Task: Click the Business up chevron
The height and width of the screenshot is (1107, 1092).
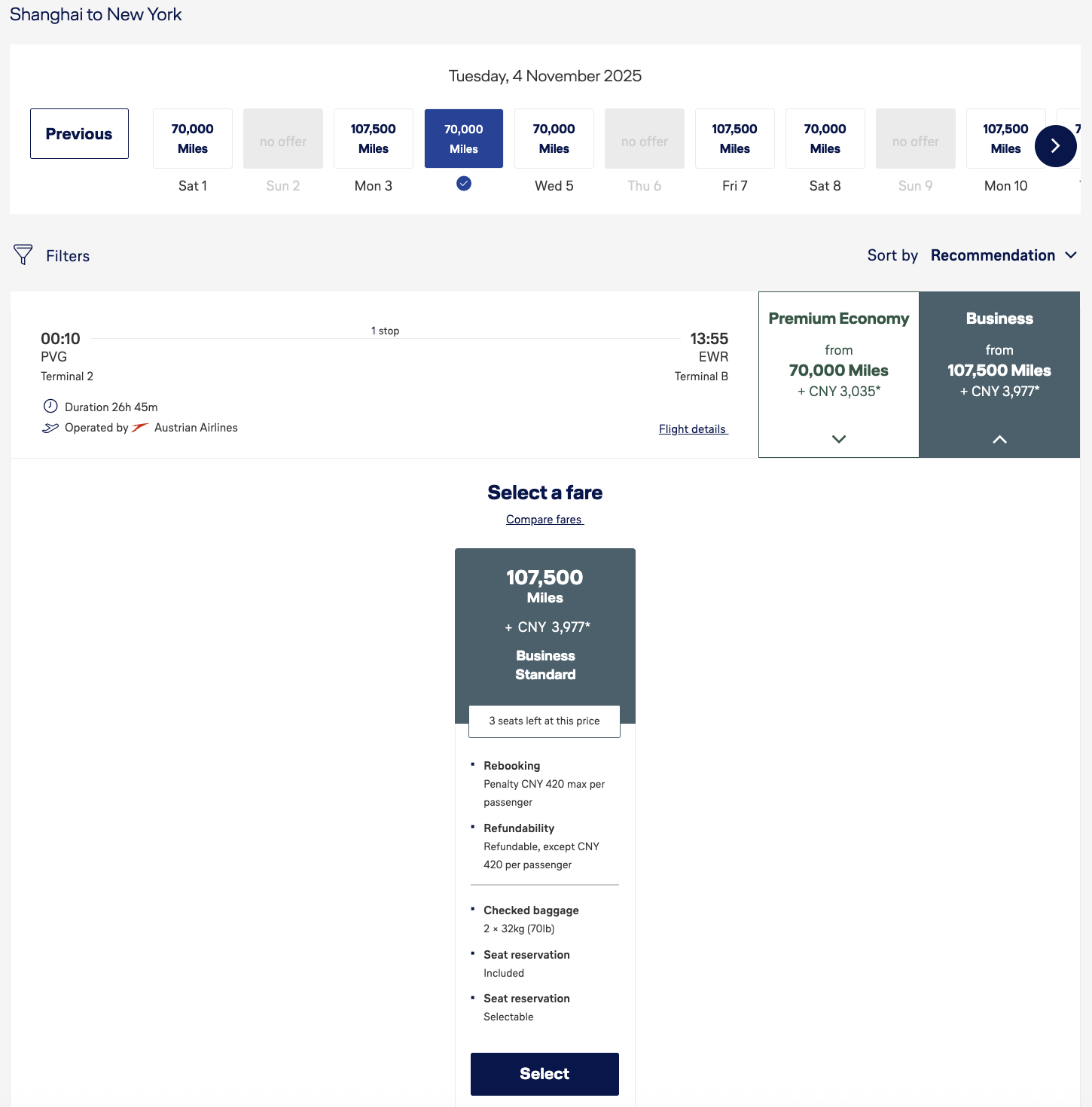Action: point(999,439)
